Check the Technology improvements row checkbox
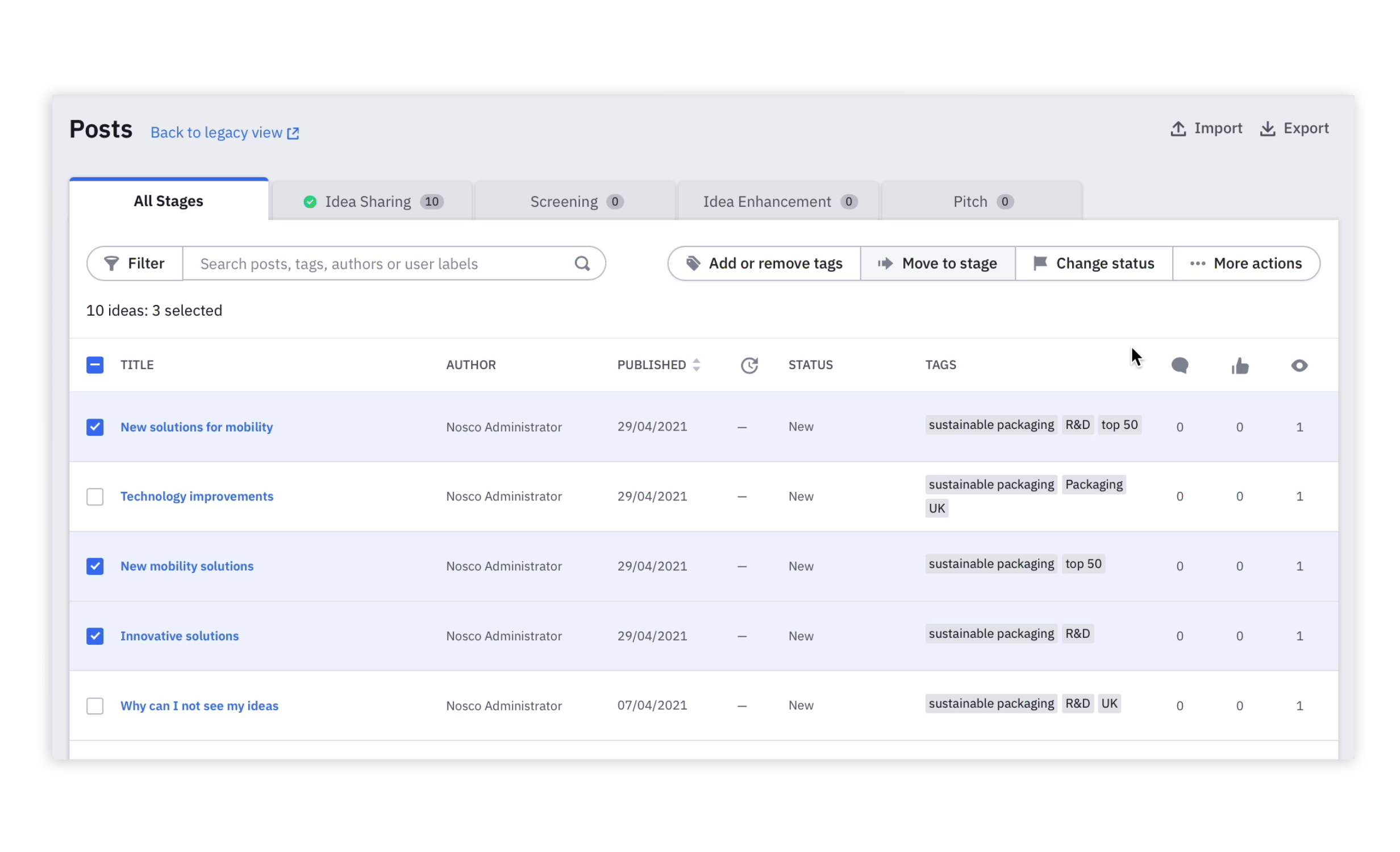 [x=95, y=497]
